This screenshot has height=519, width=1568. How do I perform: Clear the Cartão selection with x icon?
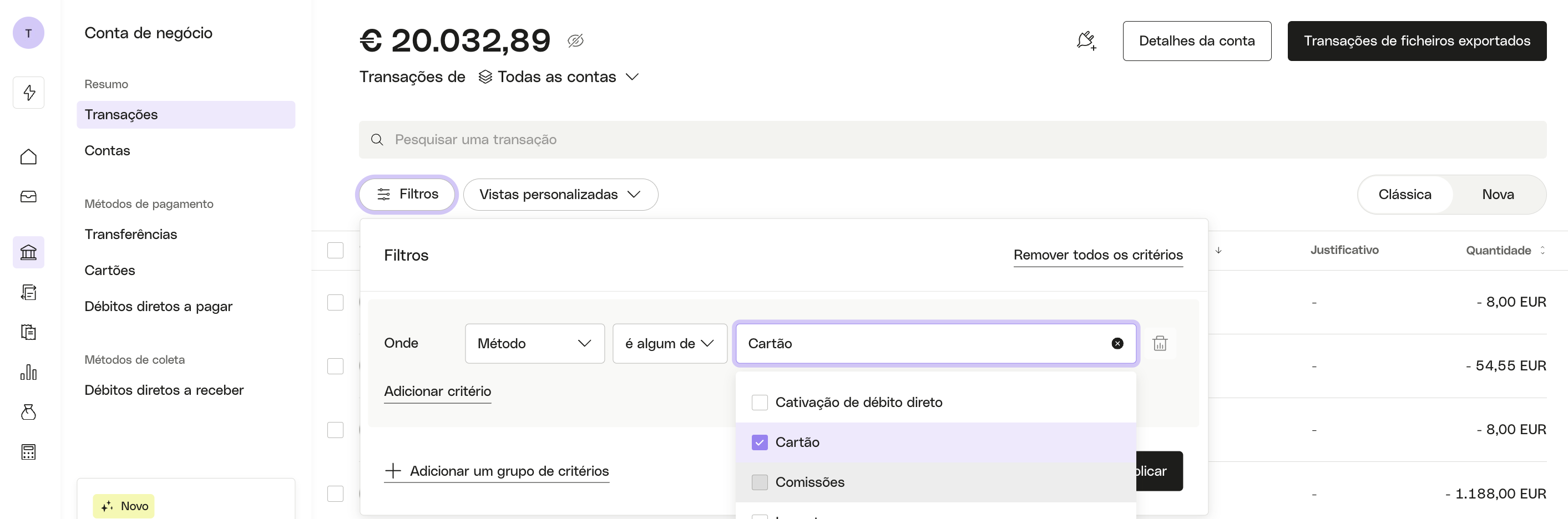1117,344
